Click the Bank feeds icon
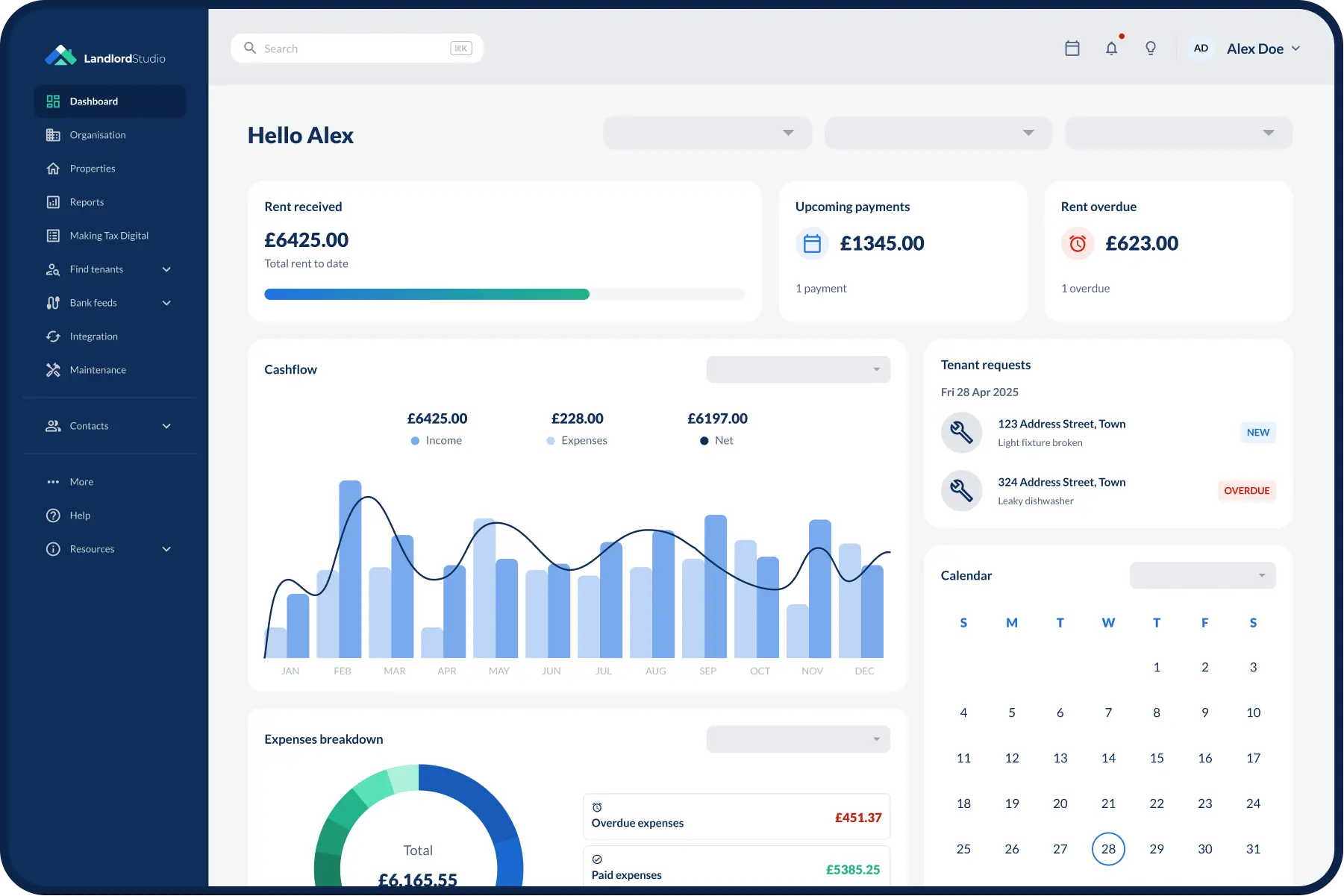The width and height of the screenshot is (1344, 896). pos(53,303)
